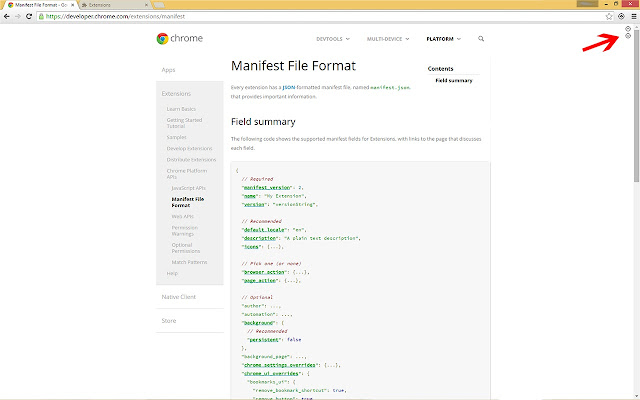Jump to Field summary in the Contents box
The width and height of the screenshot is (640, 400).
point(453,80)
